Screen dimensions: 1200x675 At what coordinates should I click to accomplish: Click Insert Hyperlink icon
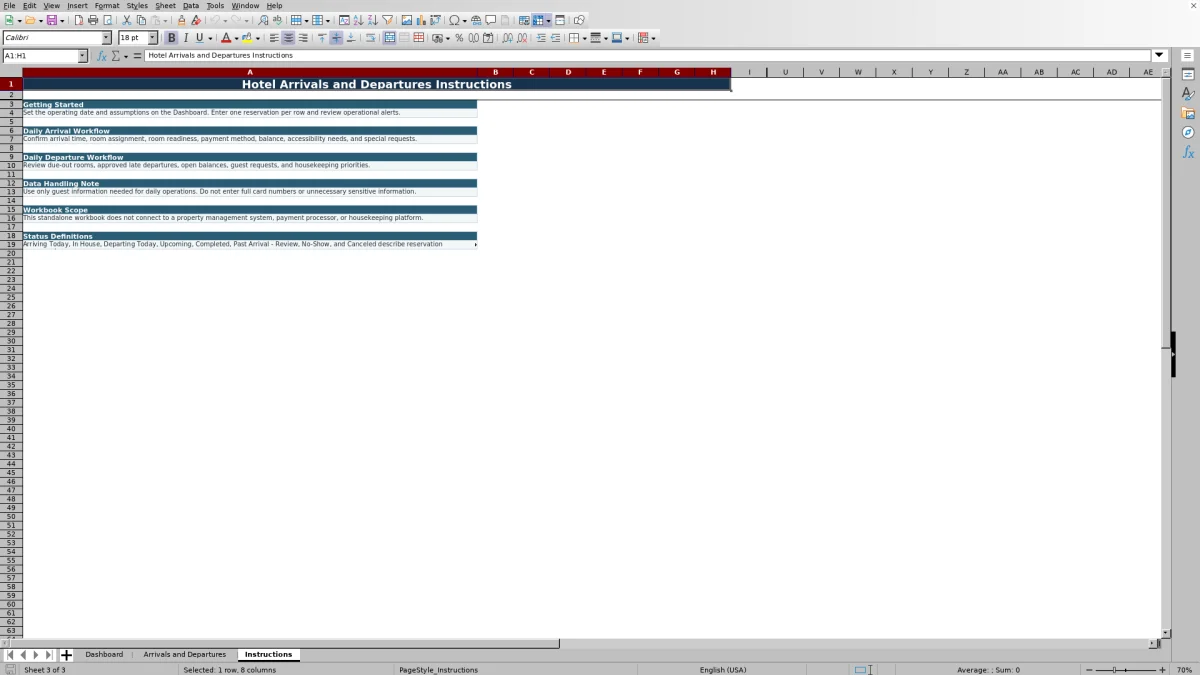pyautogui.click(x=476, y=20)
